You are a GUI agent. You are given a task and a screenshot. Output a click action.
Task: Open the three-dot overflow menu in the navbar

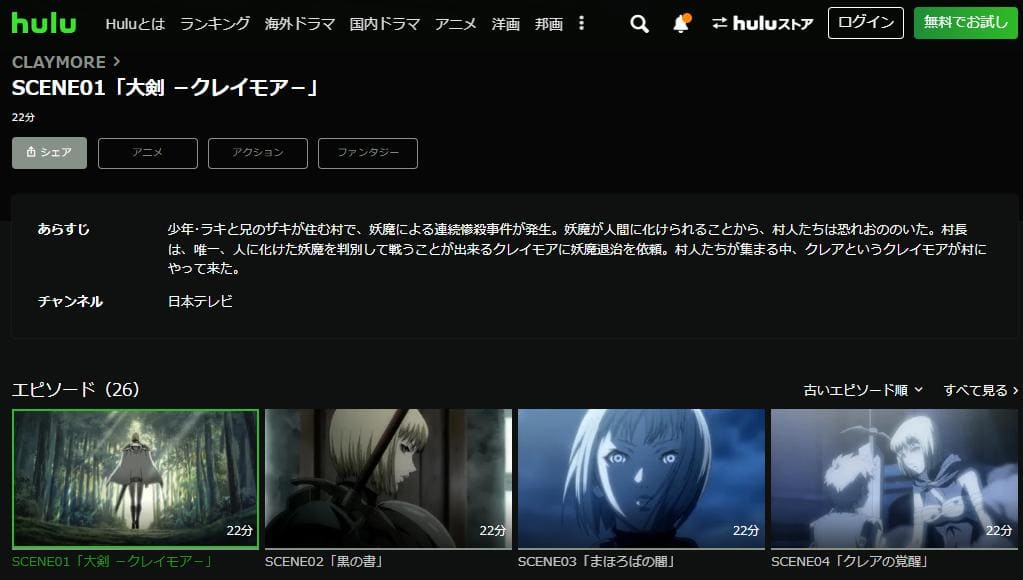click(x=581, y=22)
